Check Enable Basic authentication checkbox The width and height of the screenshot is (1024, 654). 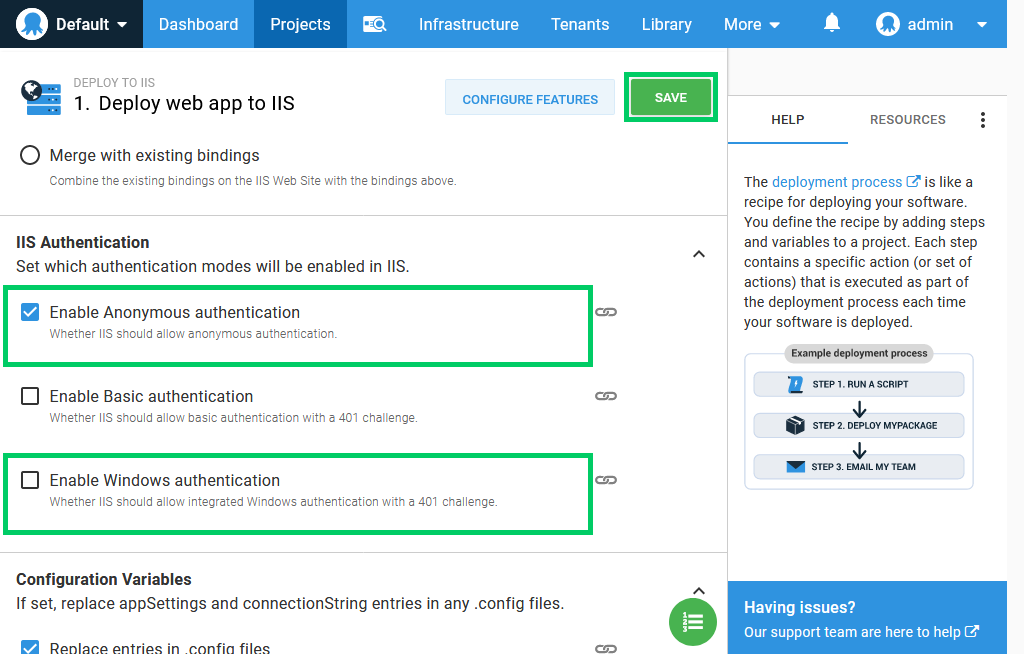[30, 396]
